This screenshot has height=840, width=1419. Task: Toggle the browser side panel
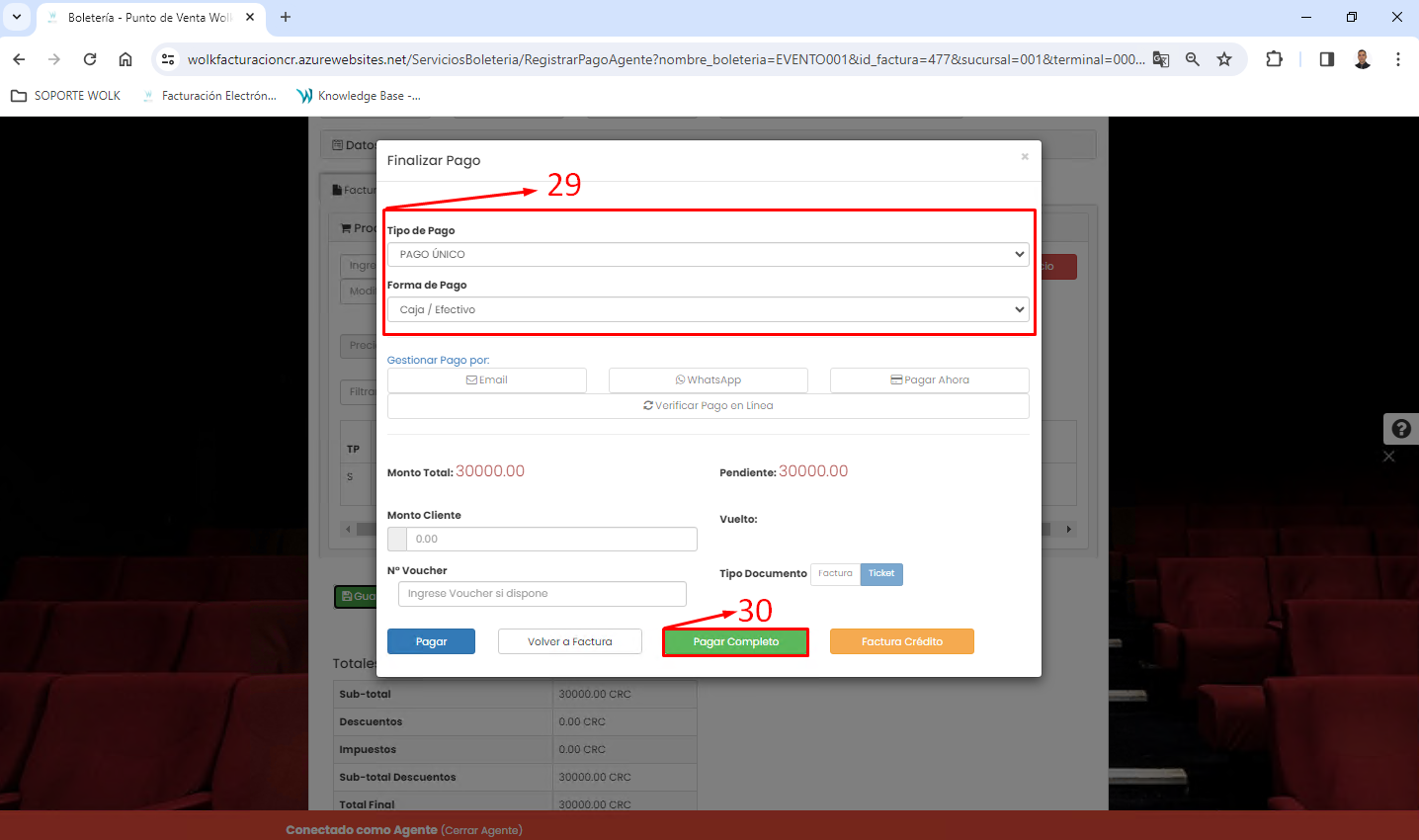pyautogui.click(x=1327, y=59)
